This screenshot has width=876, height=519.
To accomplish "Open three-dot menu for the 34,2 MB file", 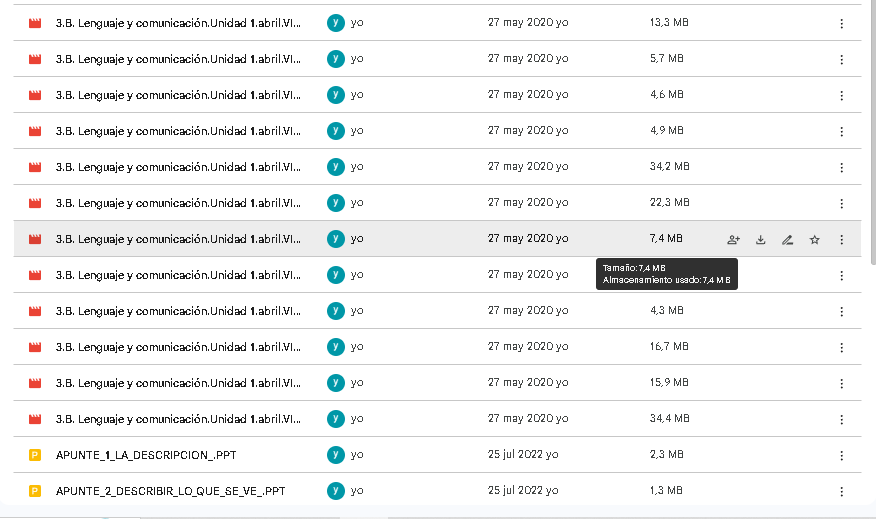I will pyautogui.click(x=841, y=168).
